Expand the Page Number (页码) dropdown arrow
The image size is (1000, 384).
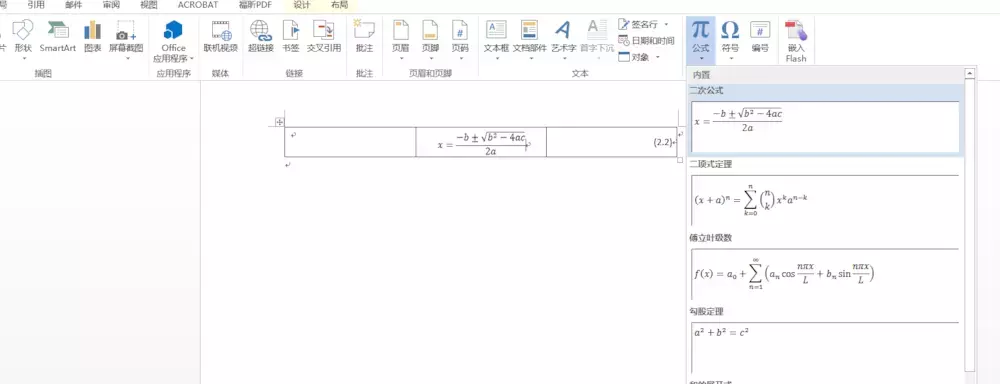460,59
